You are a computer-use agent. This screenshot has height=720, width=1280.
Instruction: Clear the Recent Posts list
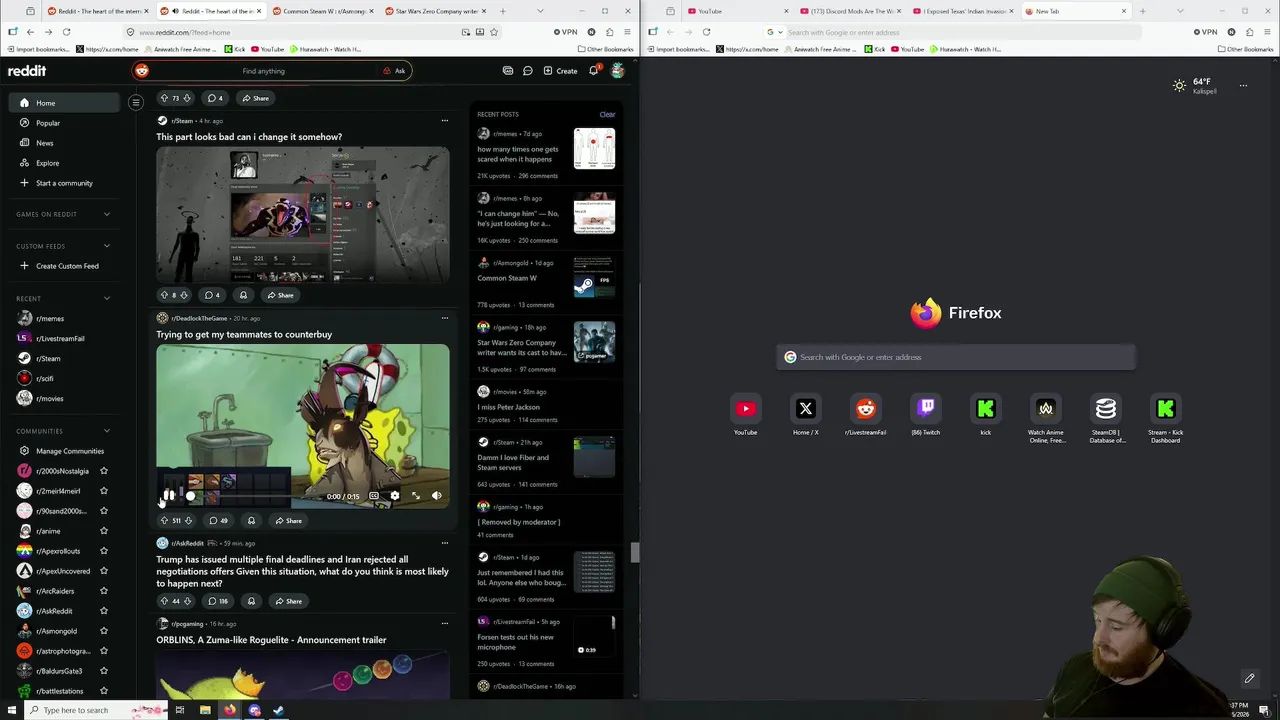pos(607,114)
